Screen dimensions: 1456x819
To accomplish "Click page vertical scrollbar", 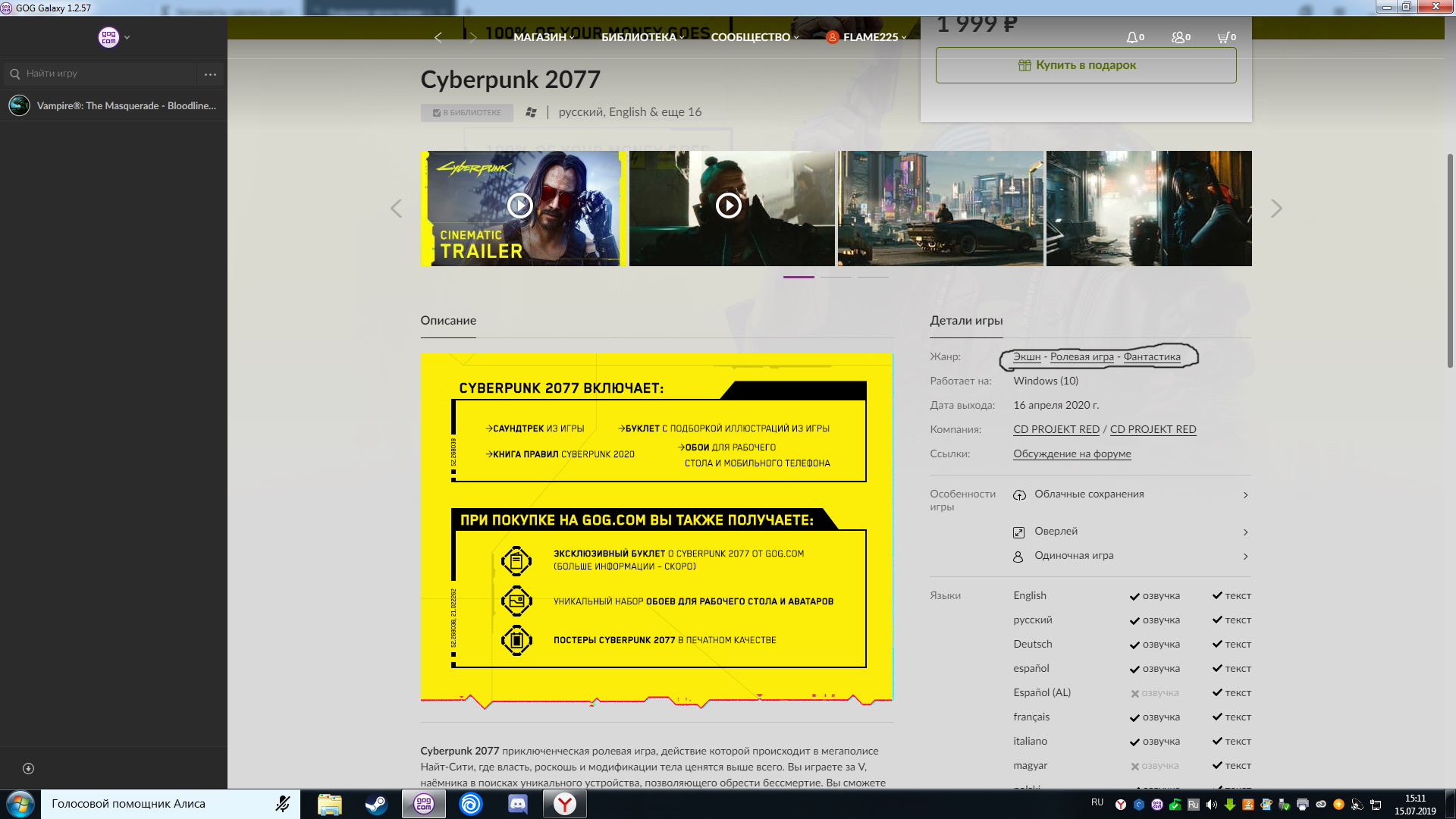I will tap(1450, 262).
